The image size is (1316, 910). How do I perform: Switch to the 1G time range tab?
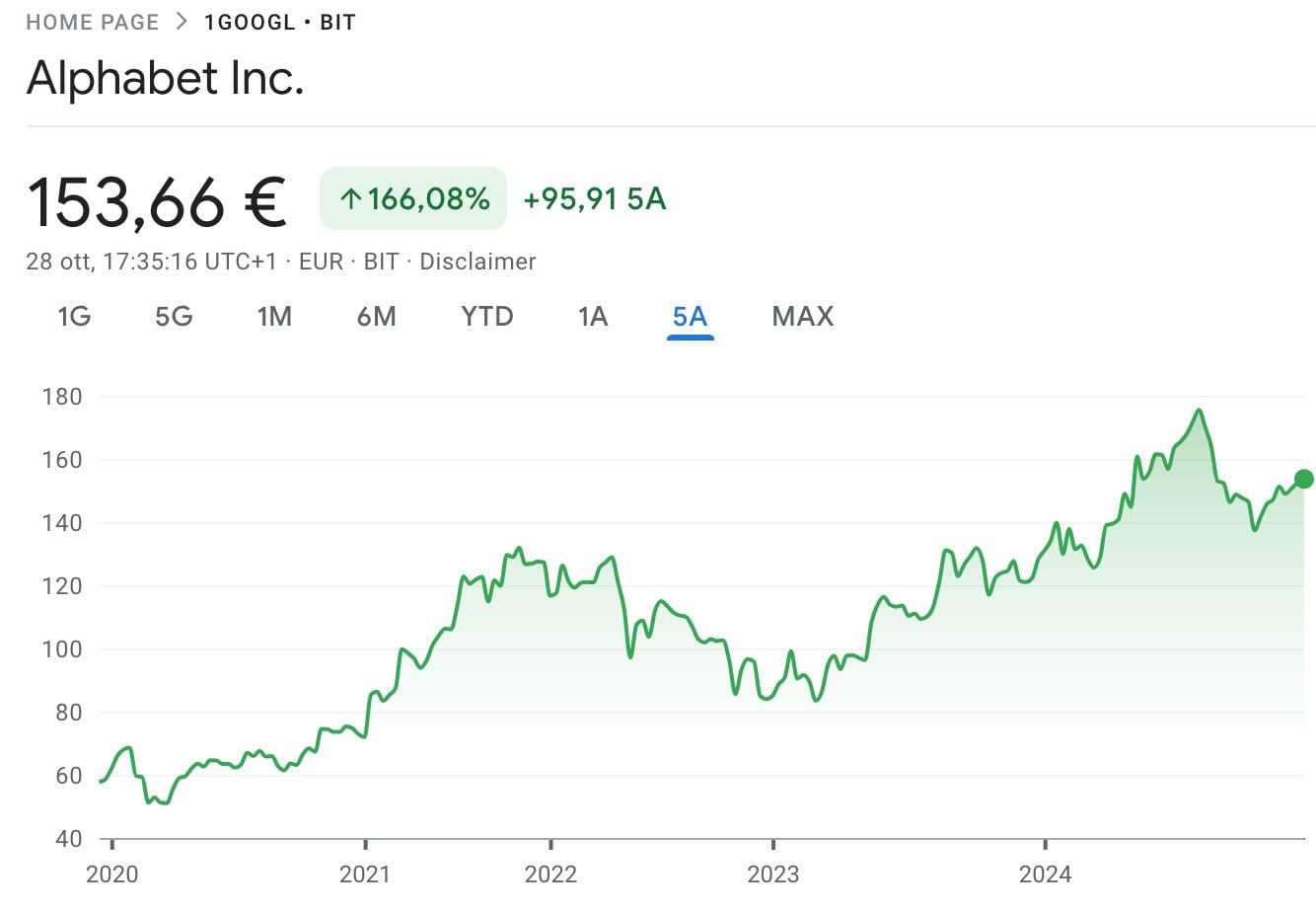(73, 316)
